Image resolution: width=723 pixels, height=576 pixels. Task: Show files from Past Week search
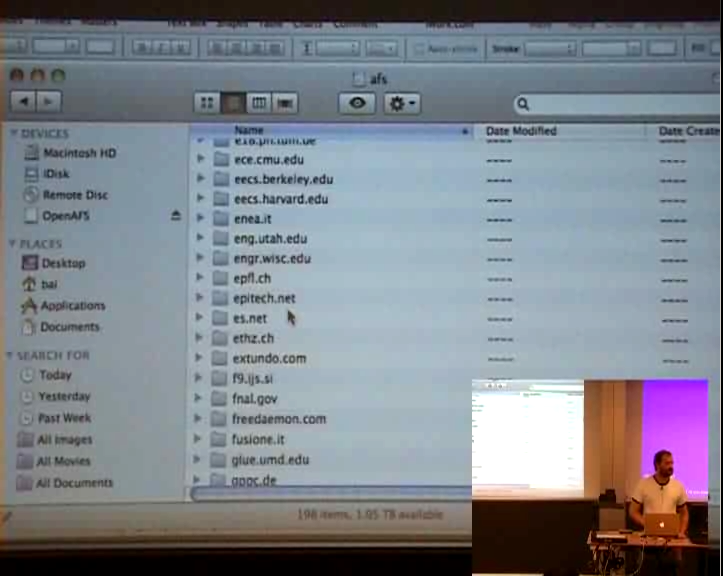click(65, 418)
